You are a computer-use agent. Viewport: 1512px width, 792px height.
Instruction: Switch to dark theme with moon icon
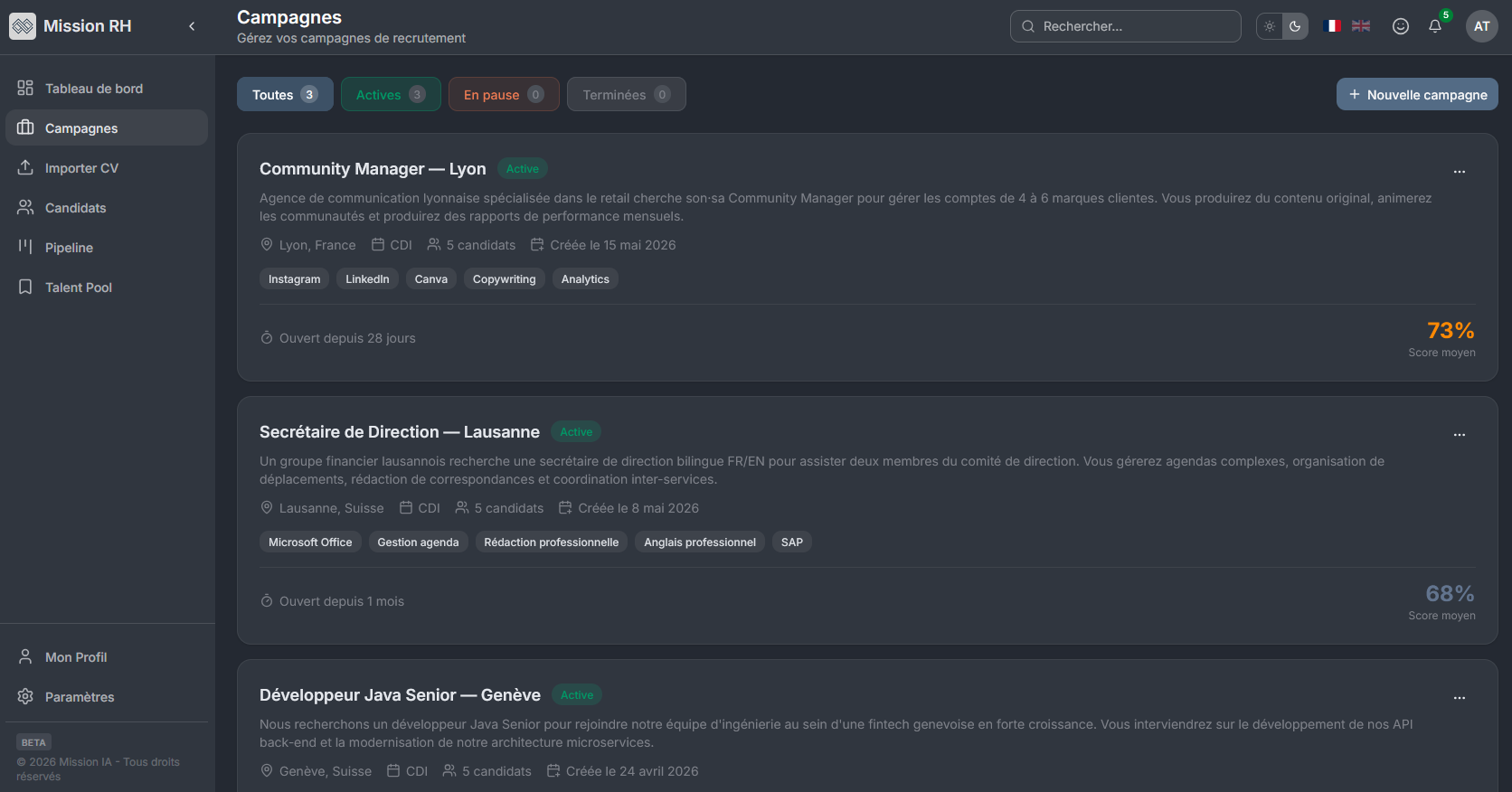pyautogui.click(x=1295, y=26)
